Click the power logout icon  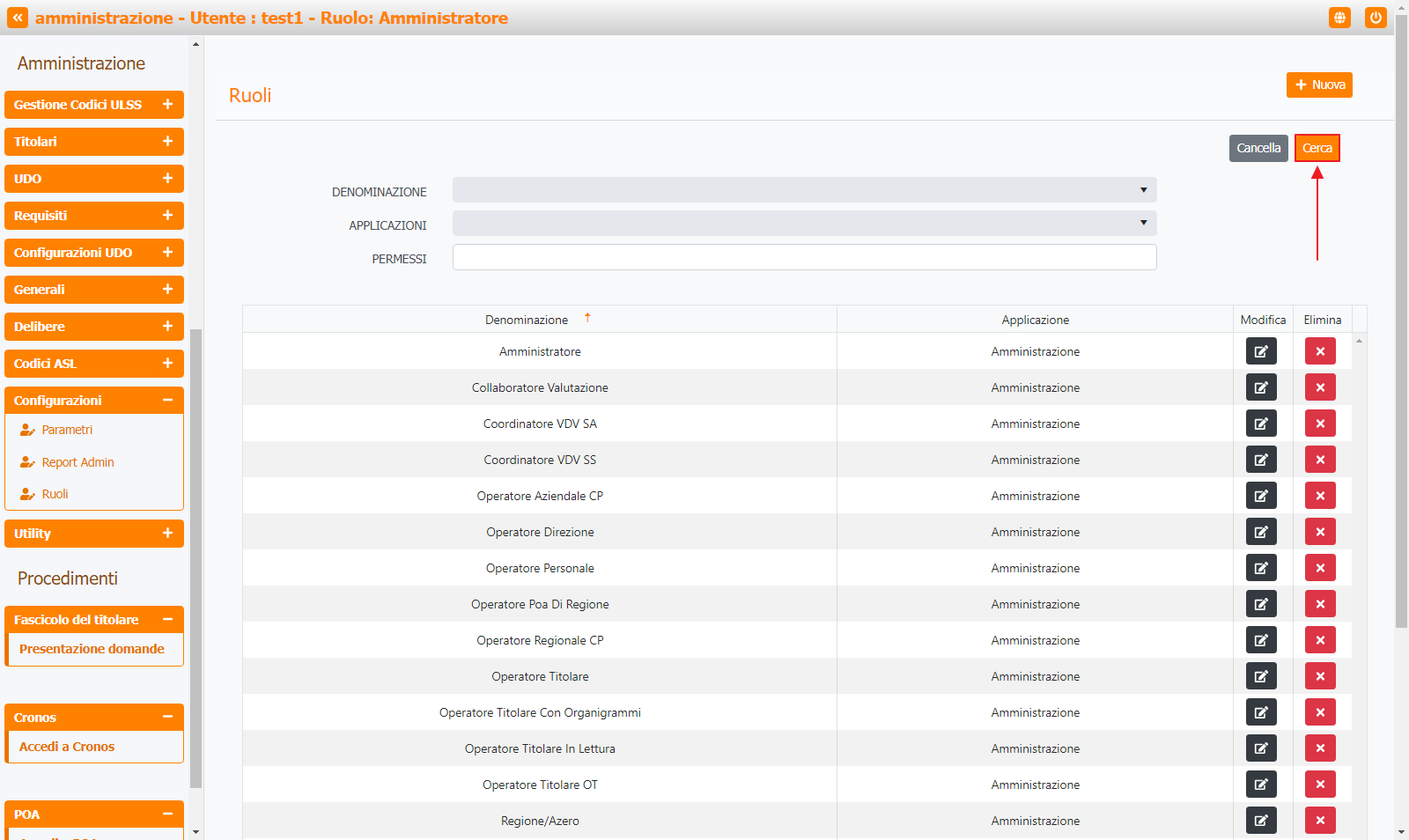[x=1376, y=18]
